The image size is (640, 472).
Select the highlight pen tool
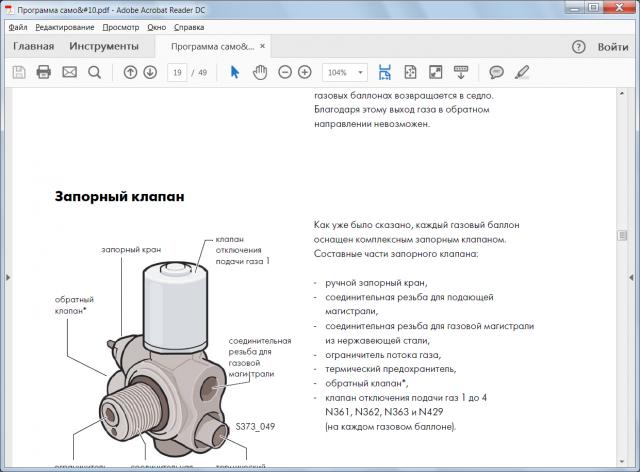(x=522, y=72)
